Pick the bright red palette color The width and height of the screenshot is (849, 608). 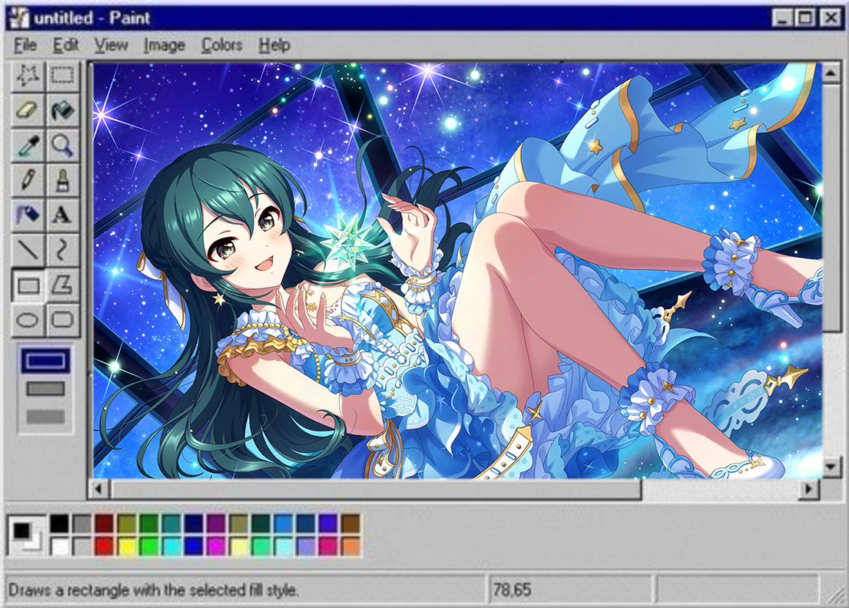point(104,546)
